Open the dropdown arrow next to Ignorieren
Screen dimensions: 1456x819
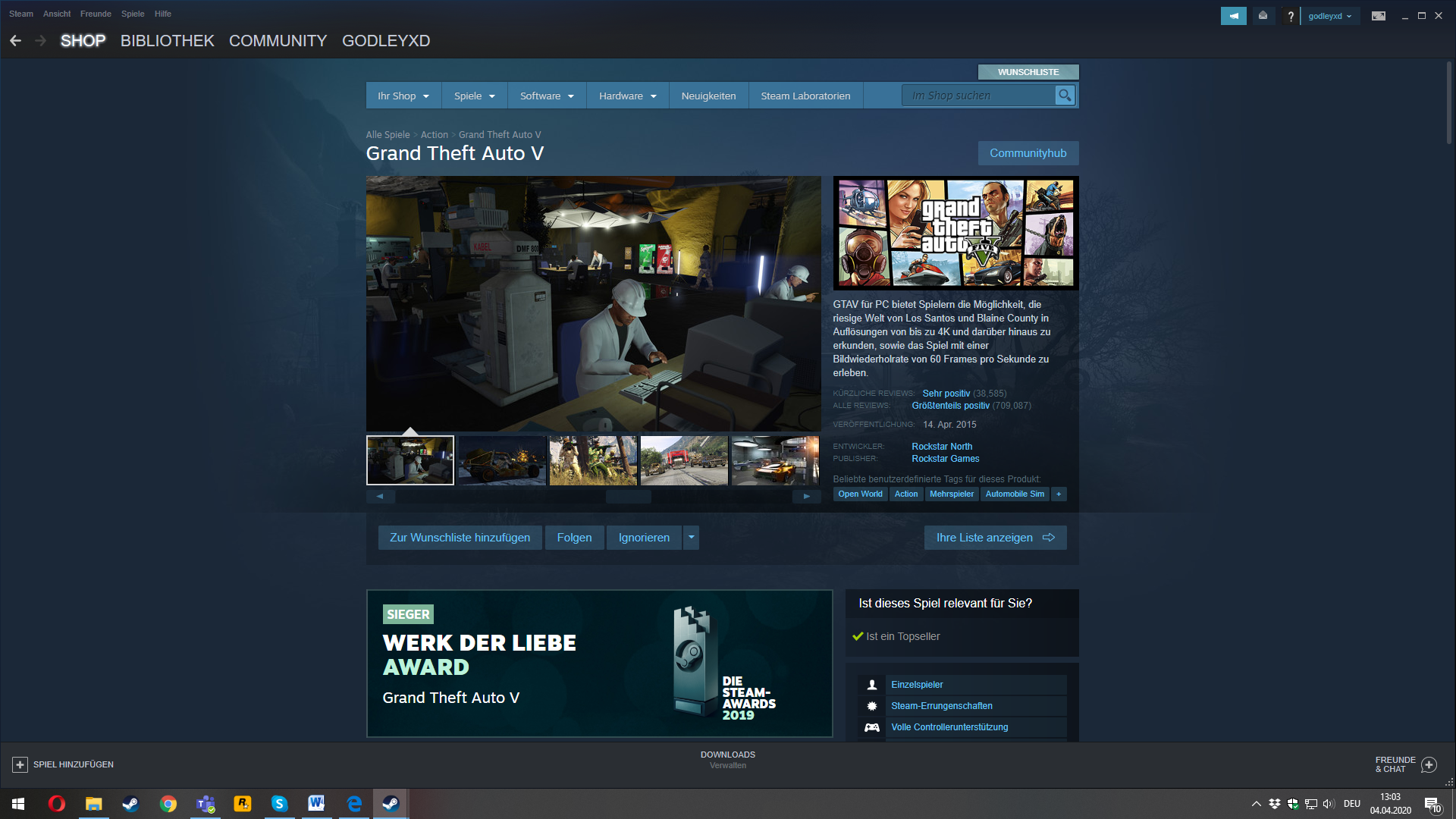(691, 538)
